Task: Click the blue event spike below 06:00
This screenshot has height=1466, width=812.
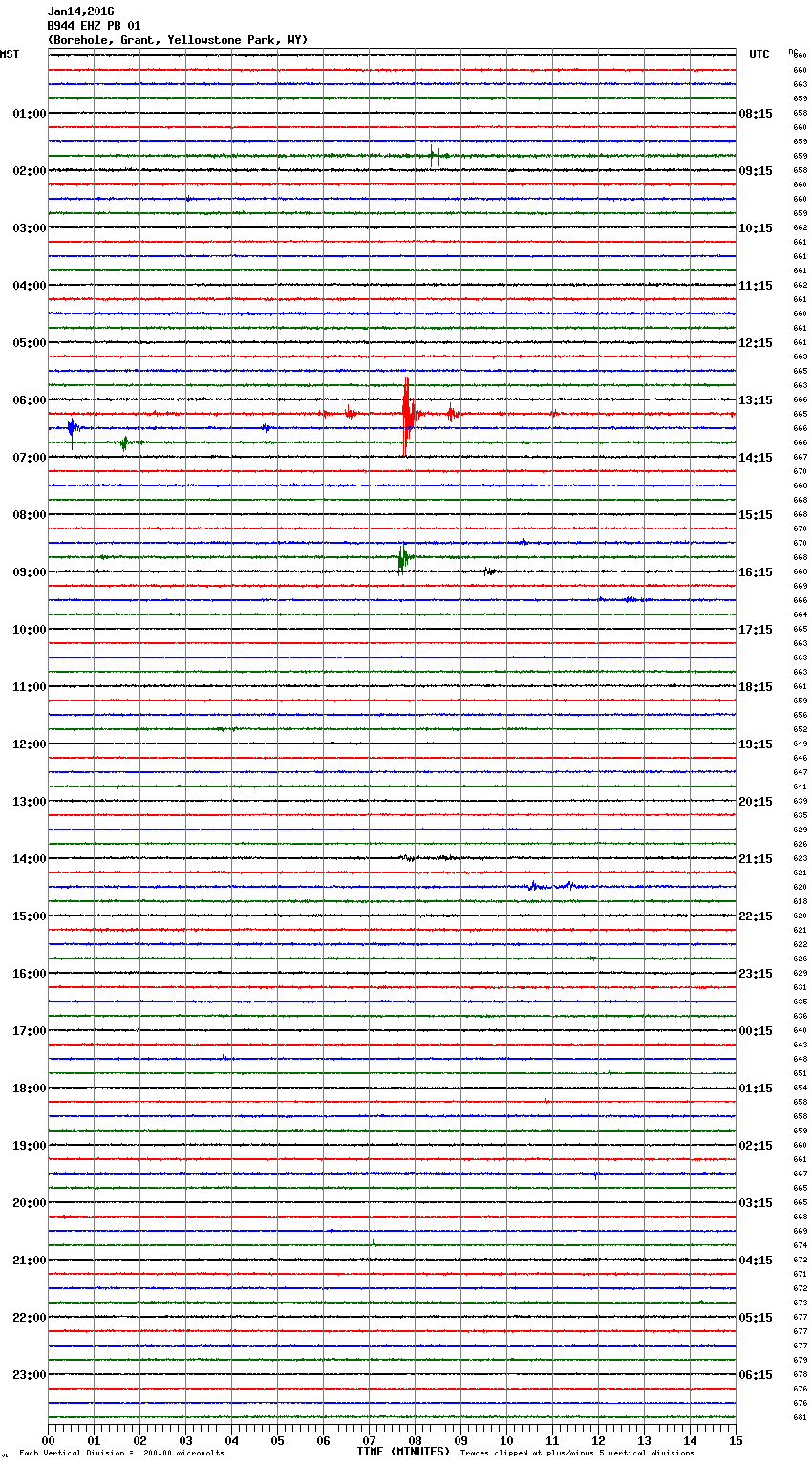Action: (x=72, y=430)
